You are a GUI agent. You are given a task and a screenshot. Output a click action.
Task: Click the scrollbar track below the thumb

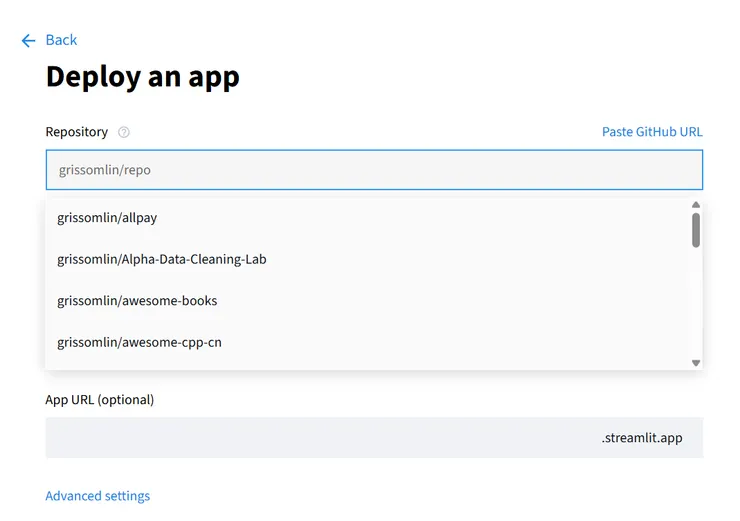coord(696,300)
